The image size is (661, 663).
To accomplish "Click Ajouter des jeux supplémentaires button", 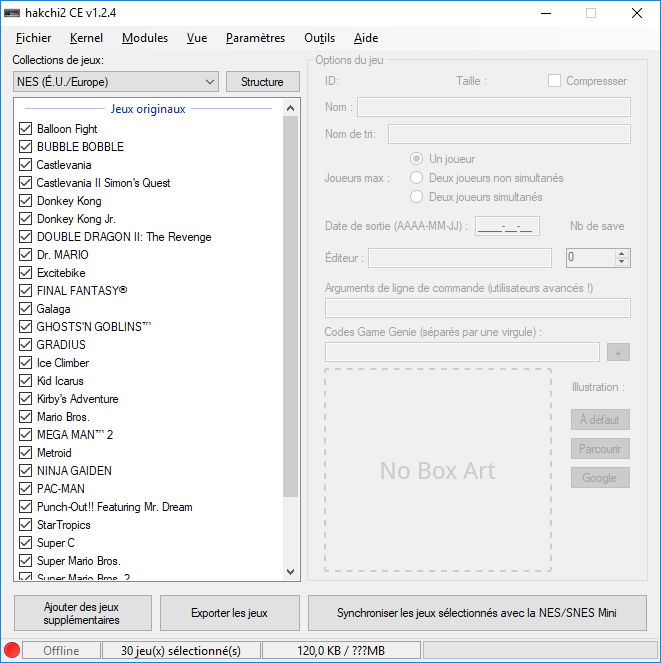I will 82,613.
